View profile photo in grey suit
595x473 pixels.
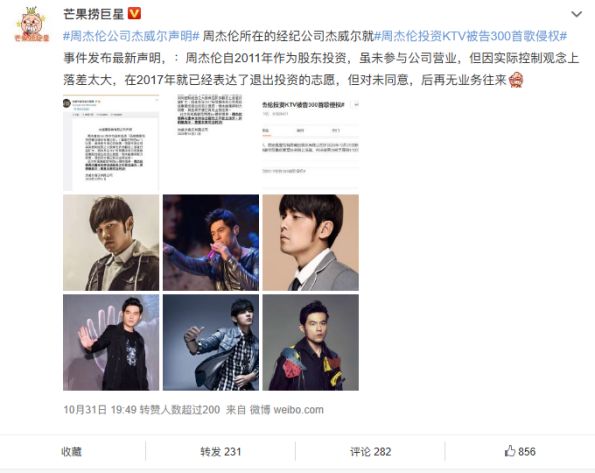(311, 243)
